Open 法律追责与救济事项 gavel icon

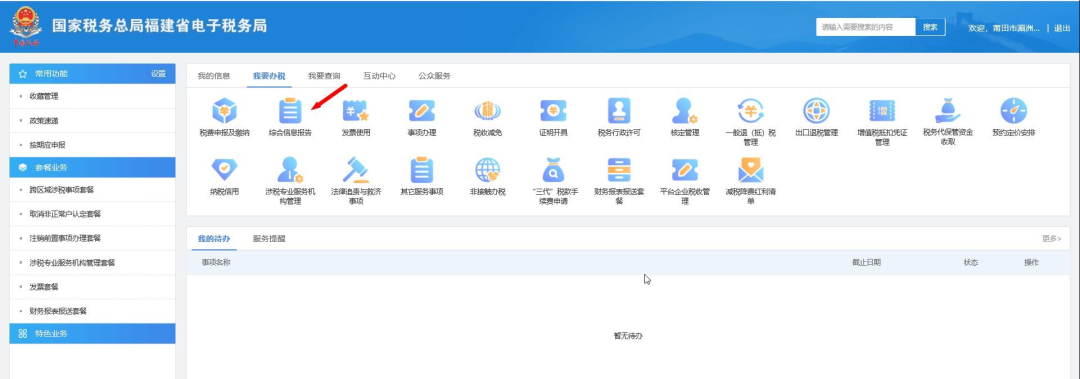(356, 170)
